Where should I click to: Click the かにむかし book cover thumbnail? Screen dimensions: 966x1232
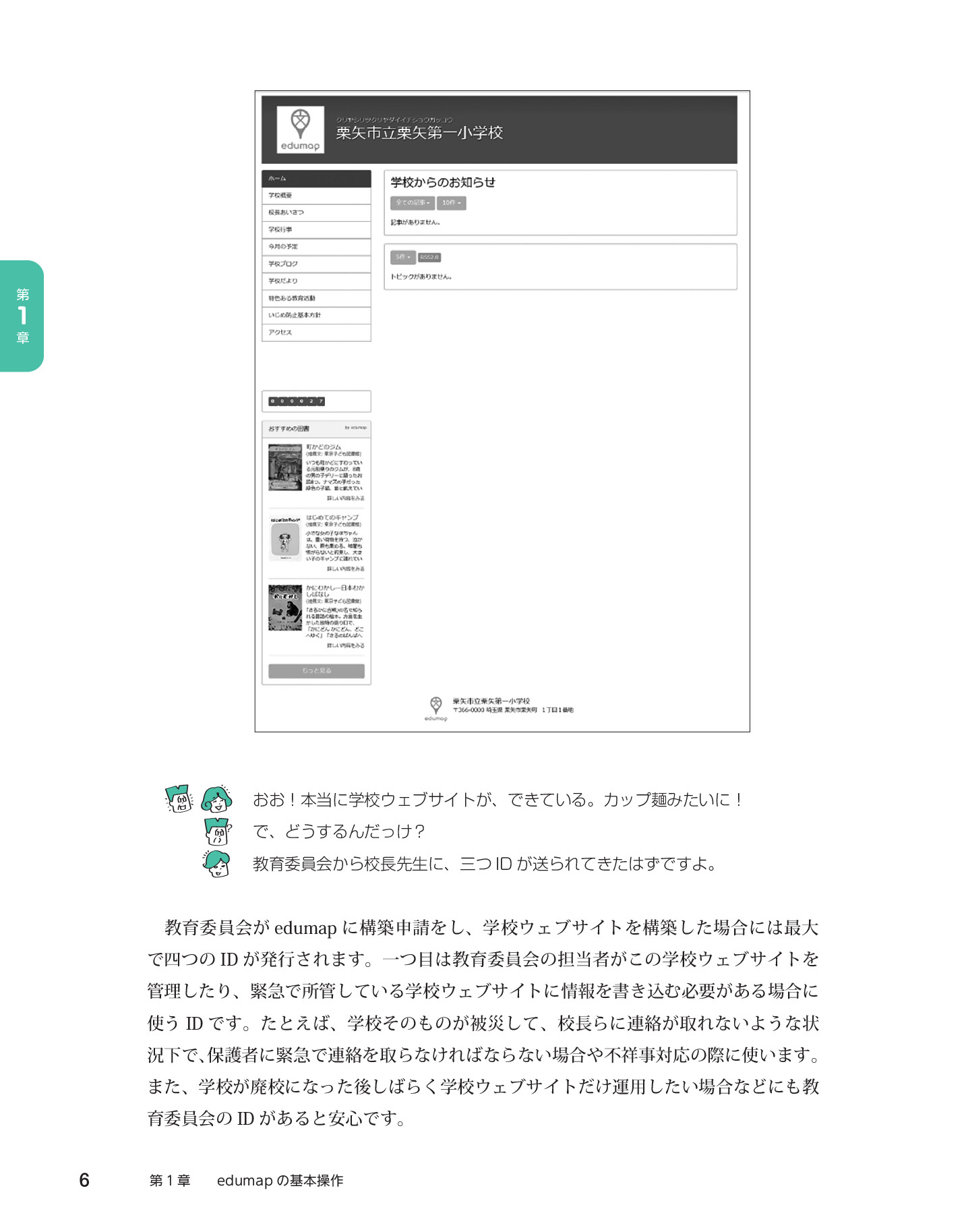pyautogui.click(x=285, y=608)
